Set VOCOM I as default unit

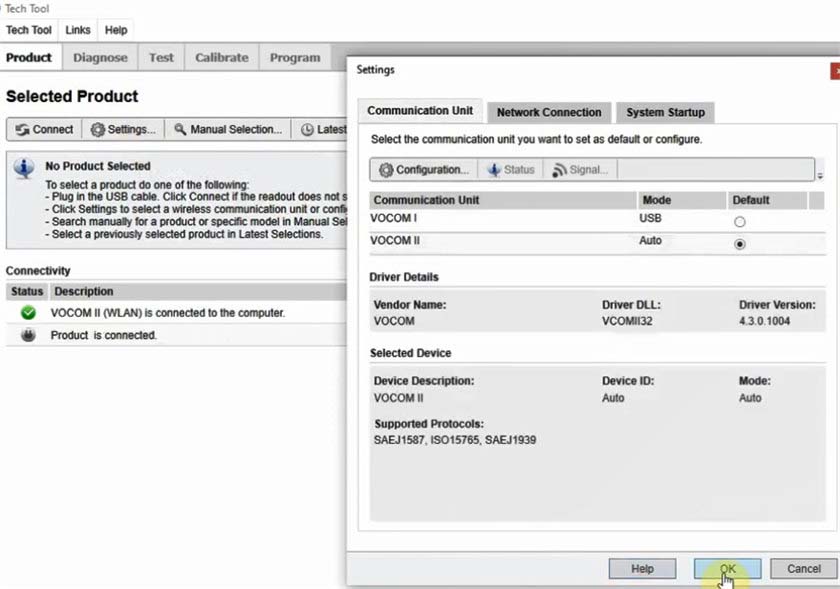tap(739, 222)
